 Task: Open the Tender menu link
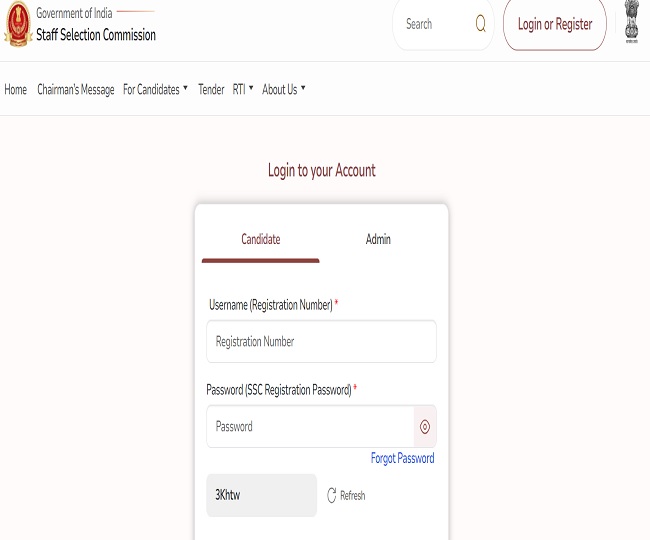[211, 90]
